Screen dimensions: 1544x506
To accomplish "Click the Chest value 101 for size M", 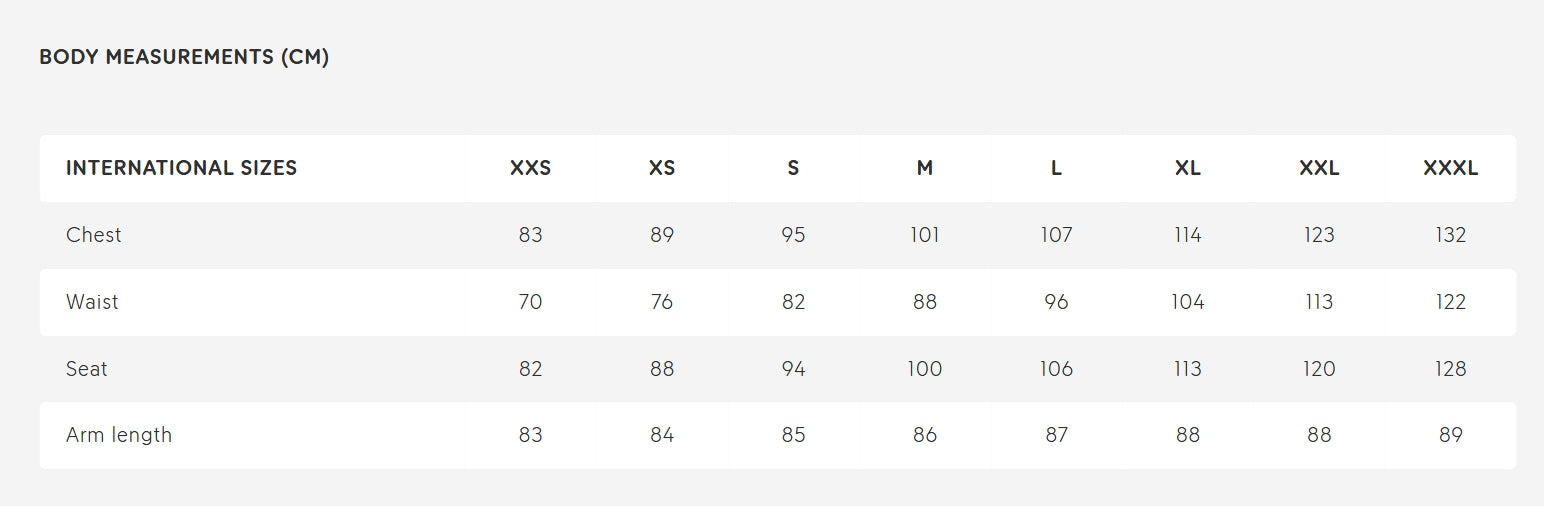I will coord(925,235).
